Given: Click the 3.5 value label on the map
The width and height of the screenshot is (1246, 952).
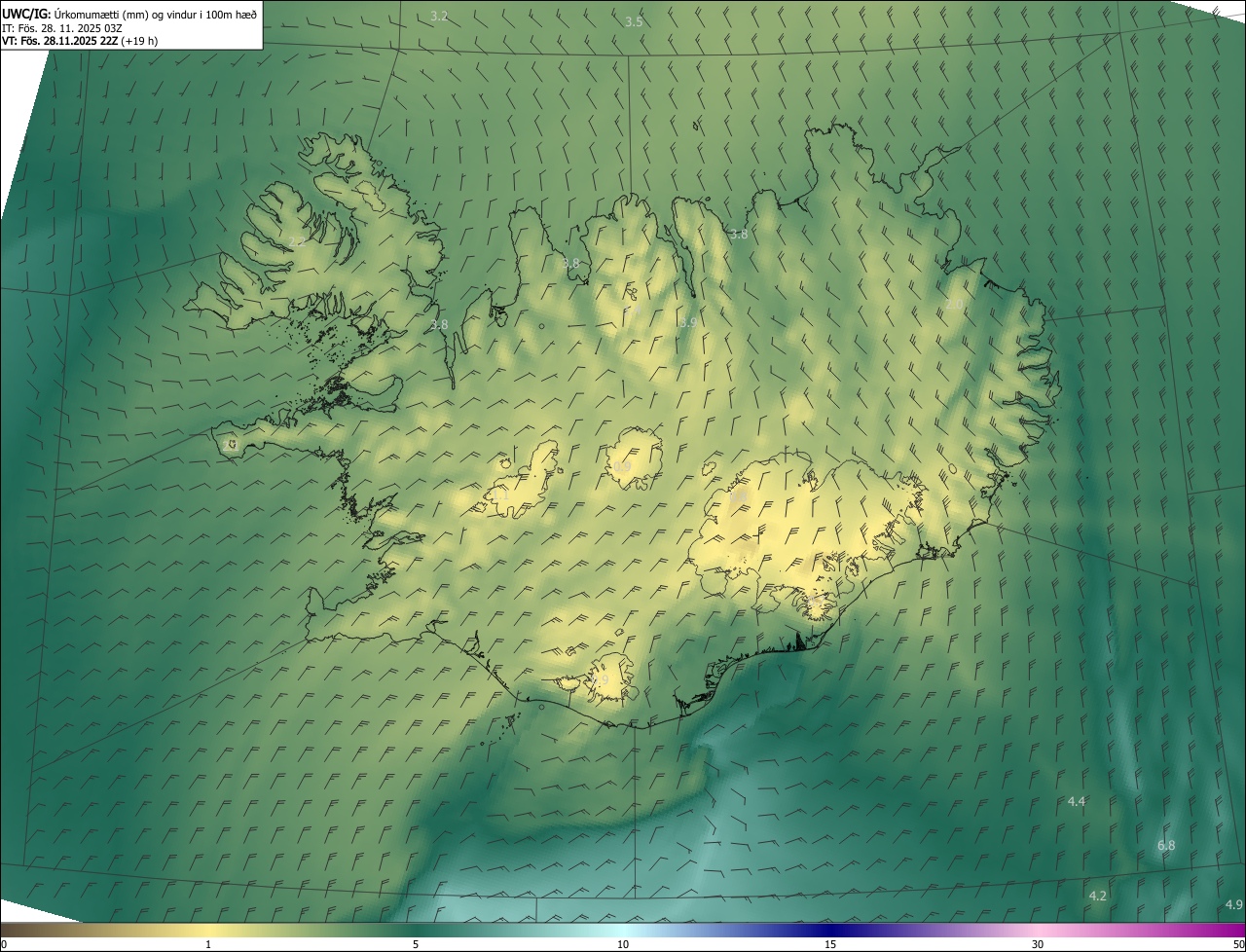Looking at the screenshot, I should pyautogui.click(x=634, y=21).
